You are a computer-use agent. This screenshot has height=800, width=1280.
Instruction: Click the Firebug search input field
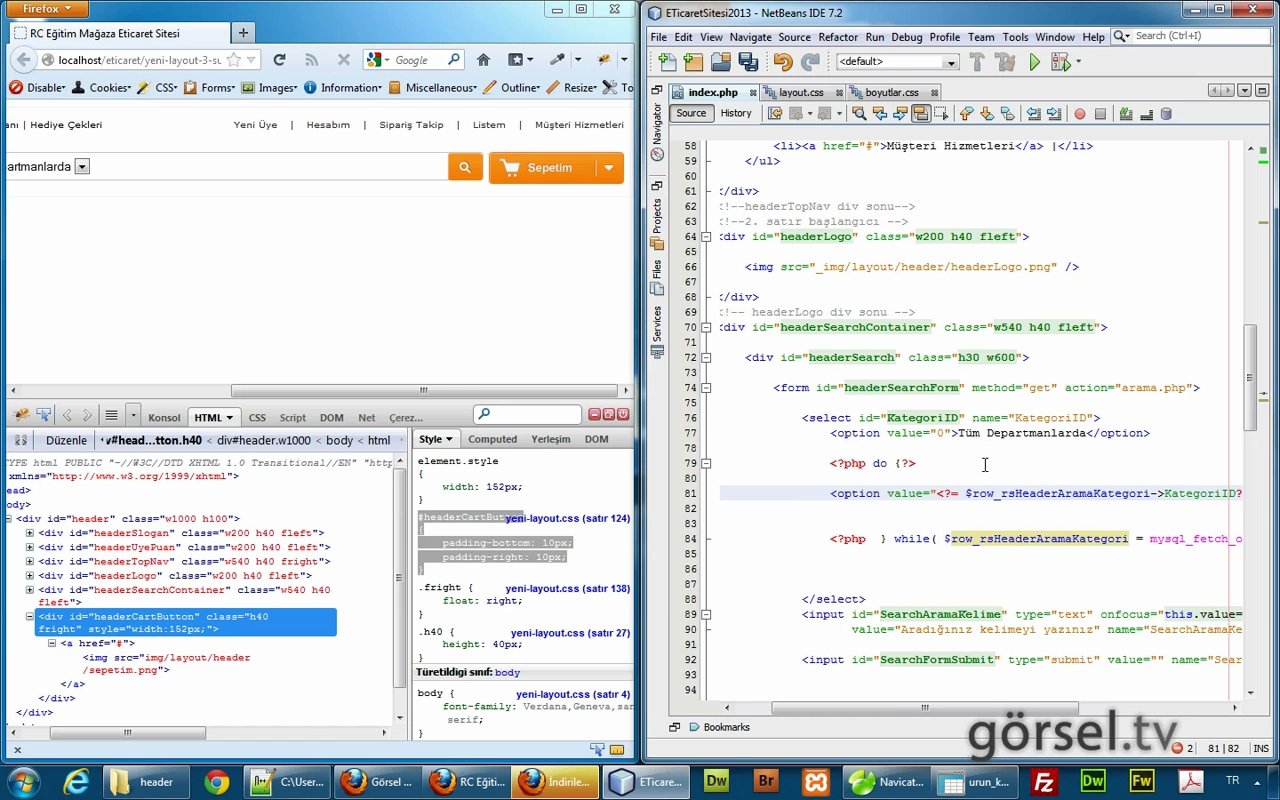pos(527,414)
